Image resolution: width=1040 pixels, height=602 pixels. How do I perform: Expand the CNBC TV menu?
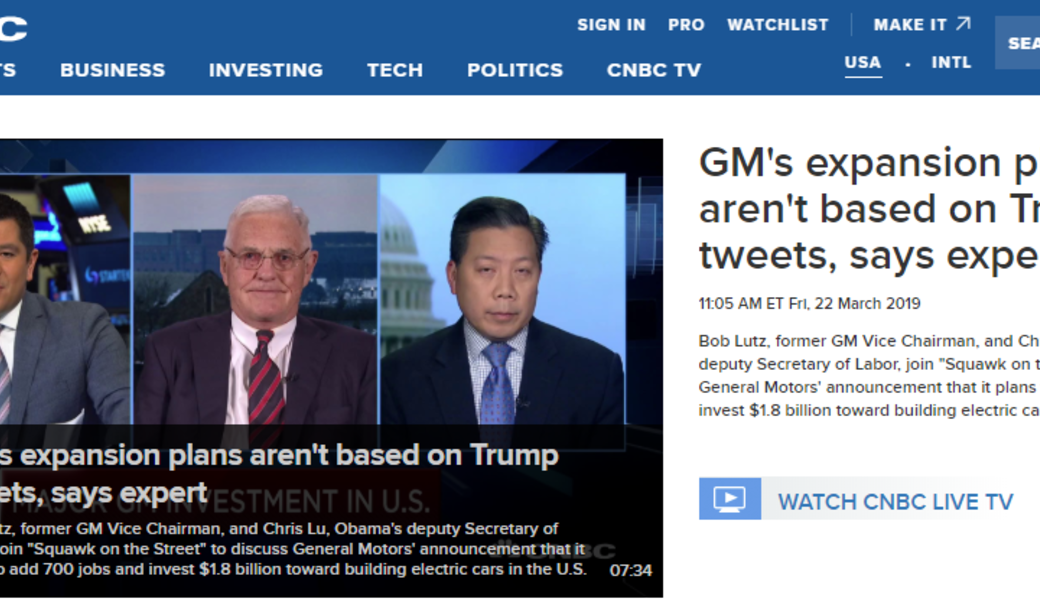coord(653,70)
